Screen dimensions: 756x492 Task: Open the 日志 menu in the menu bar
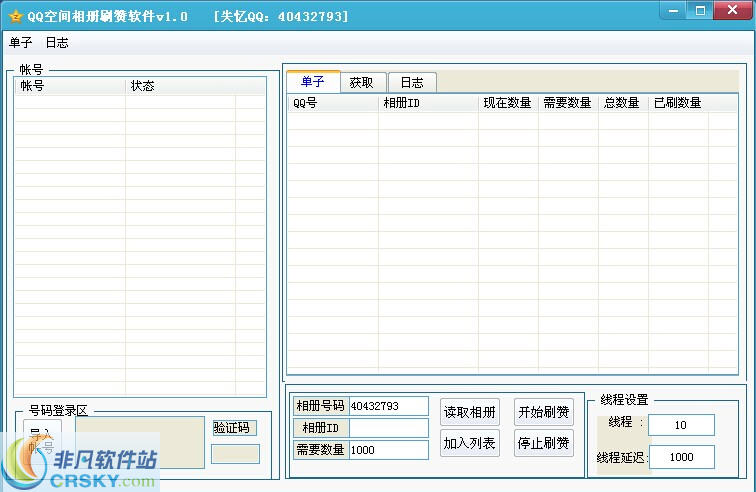pos(57,43)
